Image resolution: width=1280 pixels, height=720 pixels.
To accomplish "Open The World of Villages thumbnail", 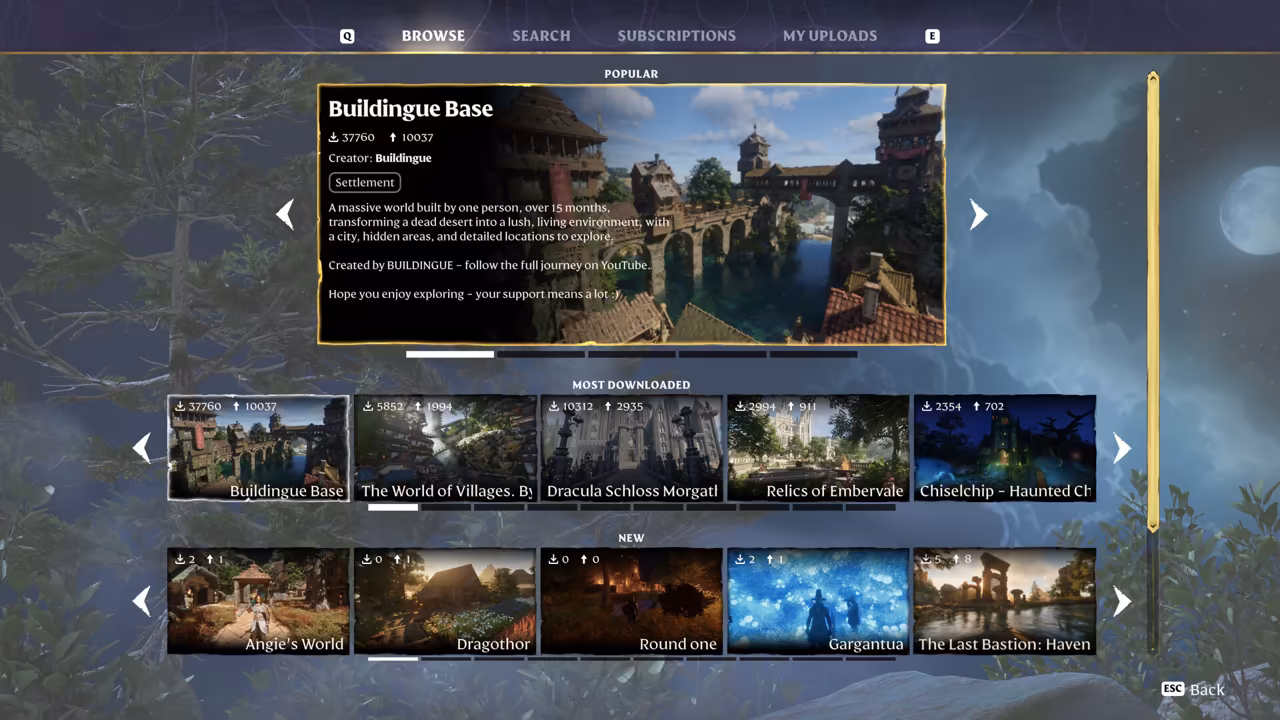I will (x=445, y=448).
